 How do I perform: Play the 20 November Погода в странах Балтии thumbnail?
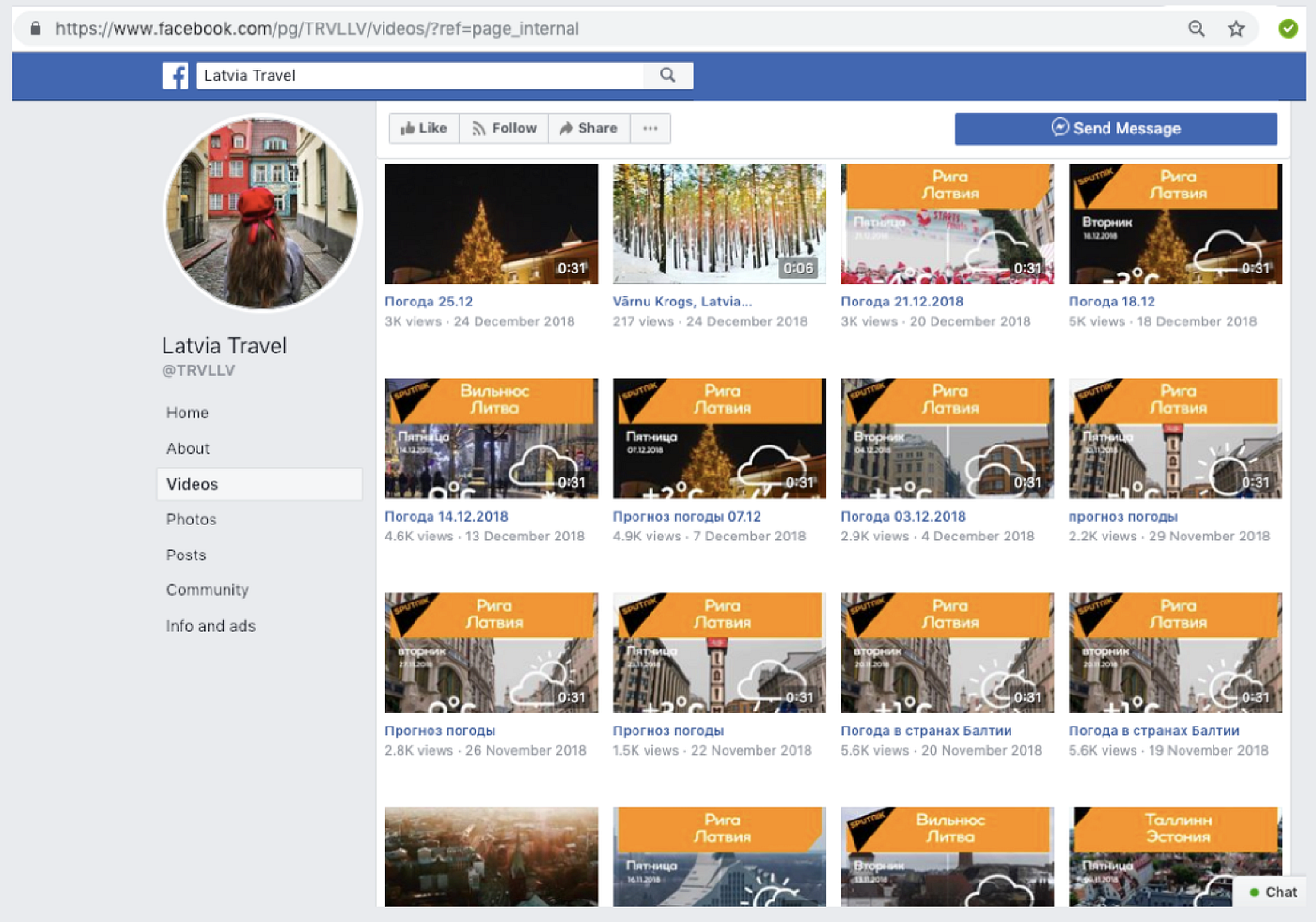[x=948, y=652]
